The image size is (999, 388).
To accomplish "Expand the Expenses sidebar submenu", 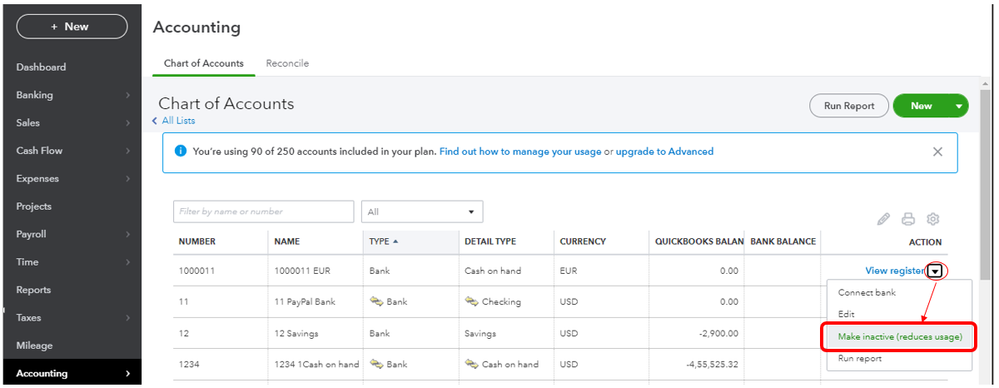I will pos(128,178).
